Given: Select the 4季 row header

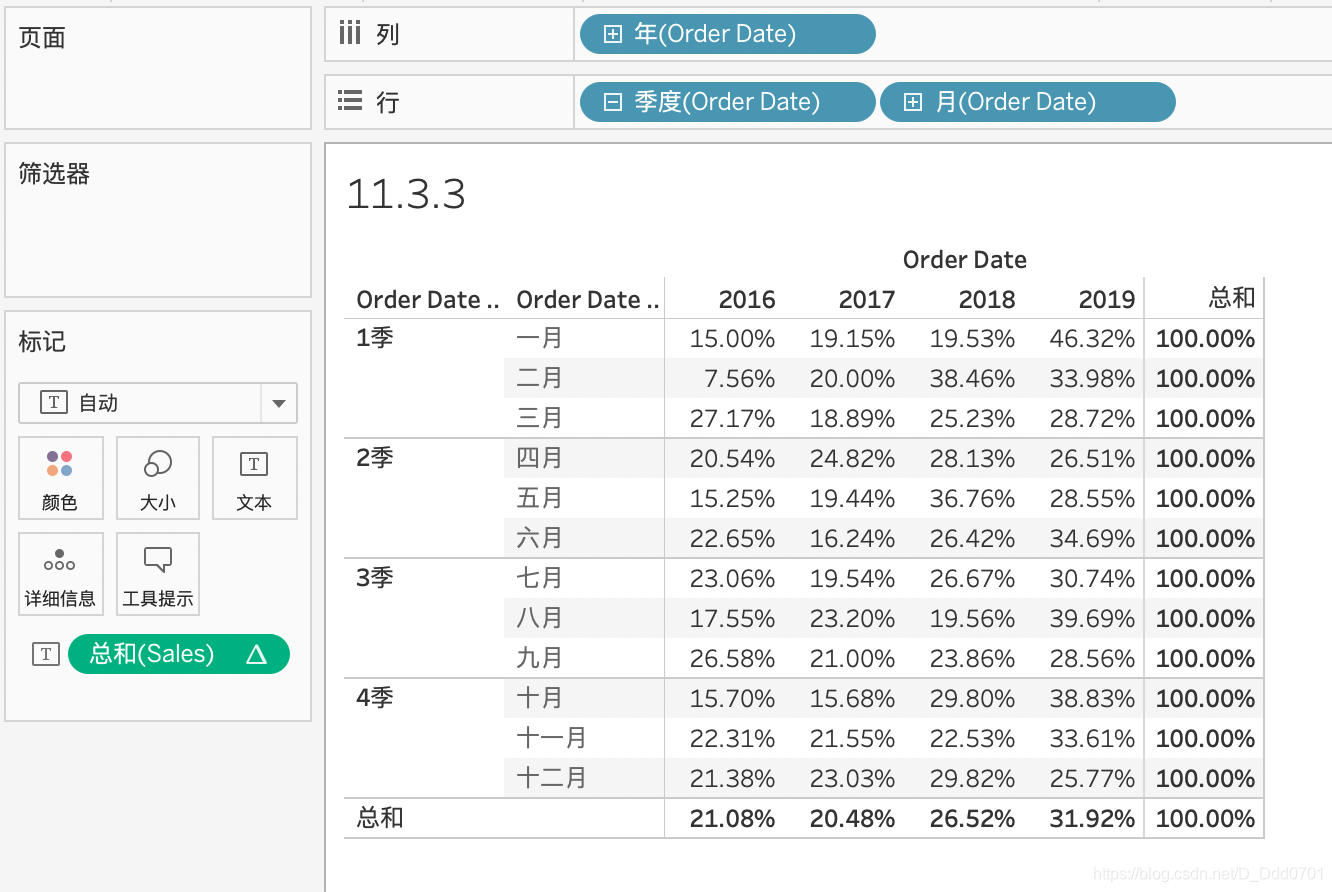Looking at the screenshot, I should [x=375, y=698].
